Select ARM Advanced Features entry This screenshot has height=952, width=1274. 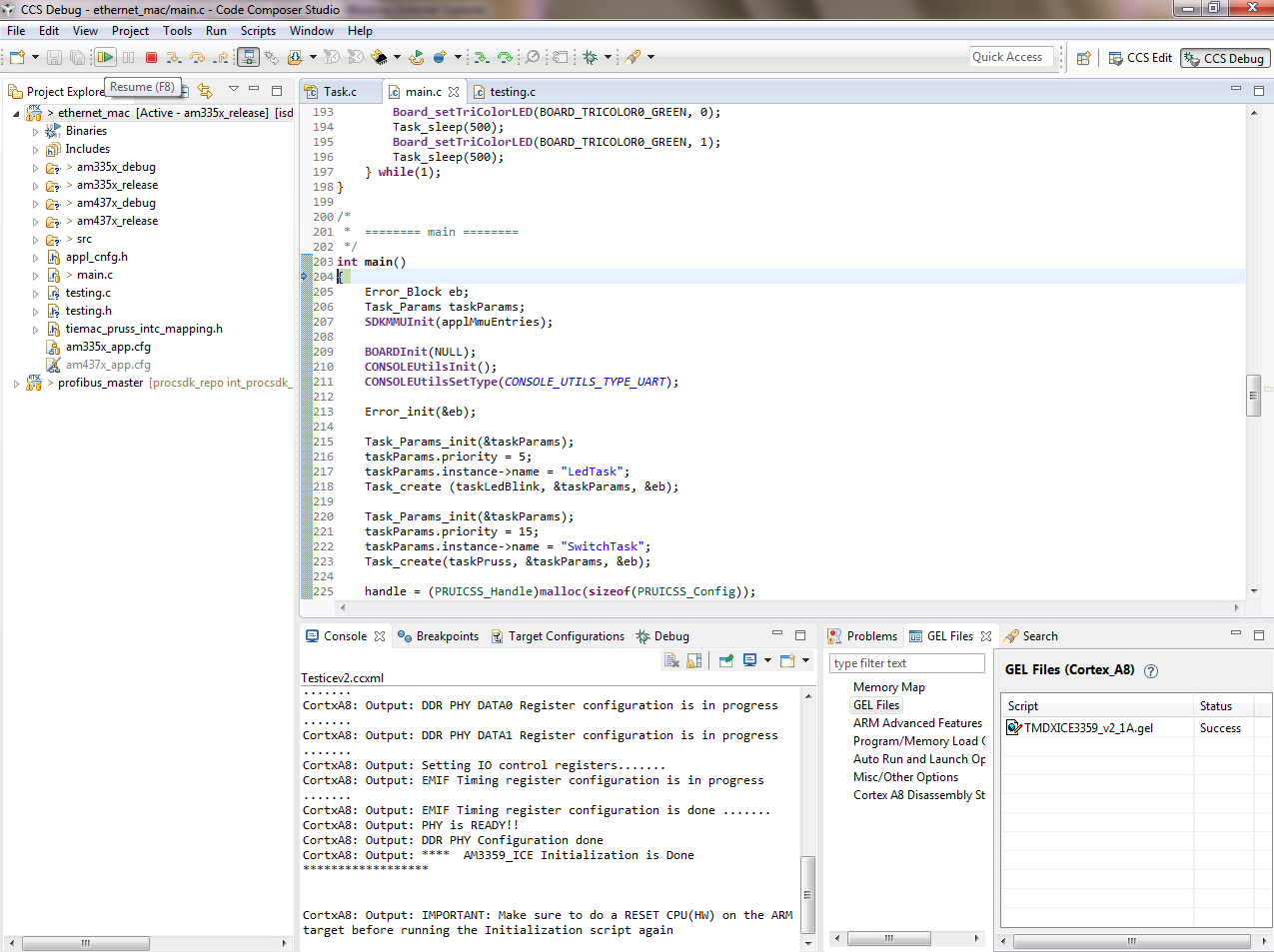[917, 723]
